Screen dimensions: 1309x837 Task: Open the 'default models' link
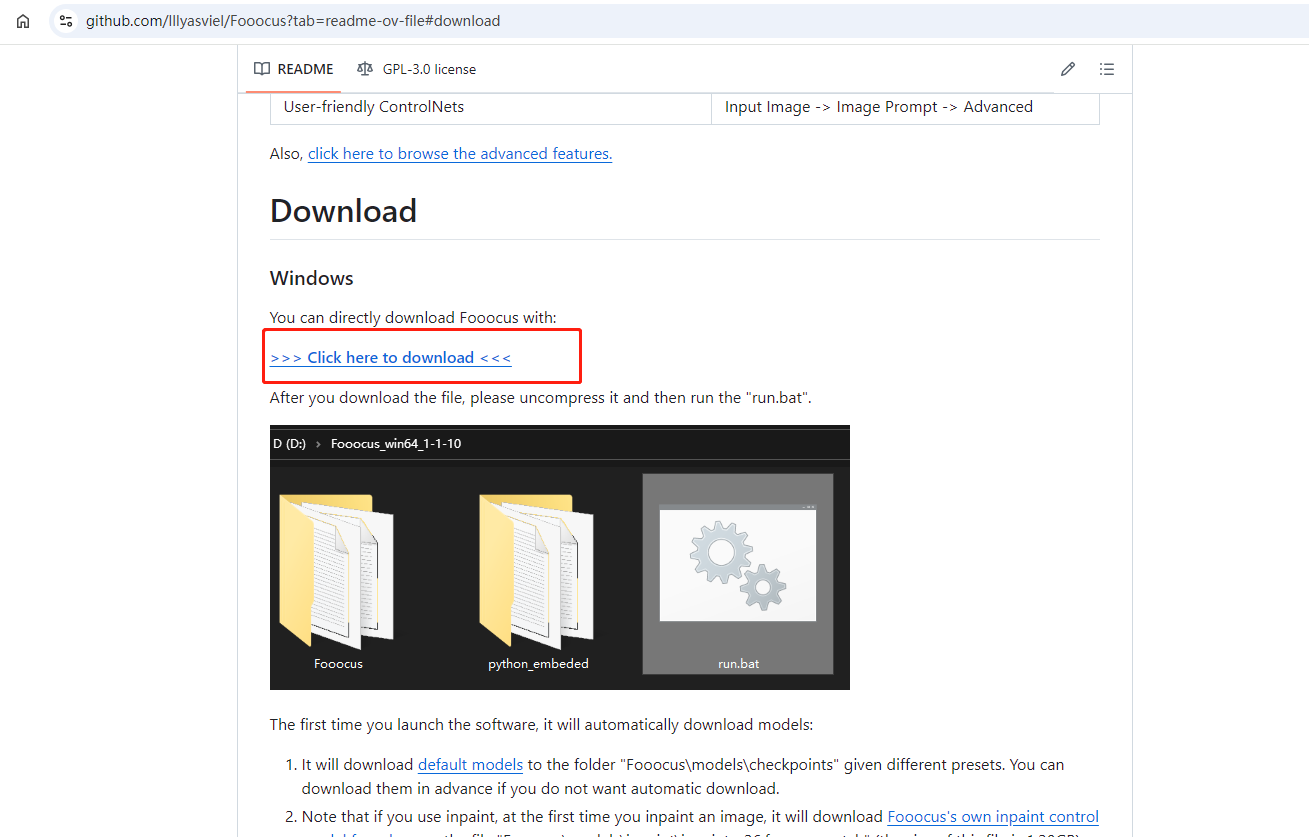(470, 765)
